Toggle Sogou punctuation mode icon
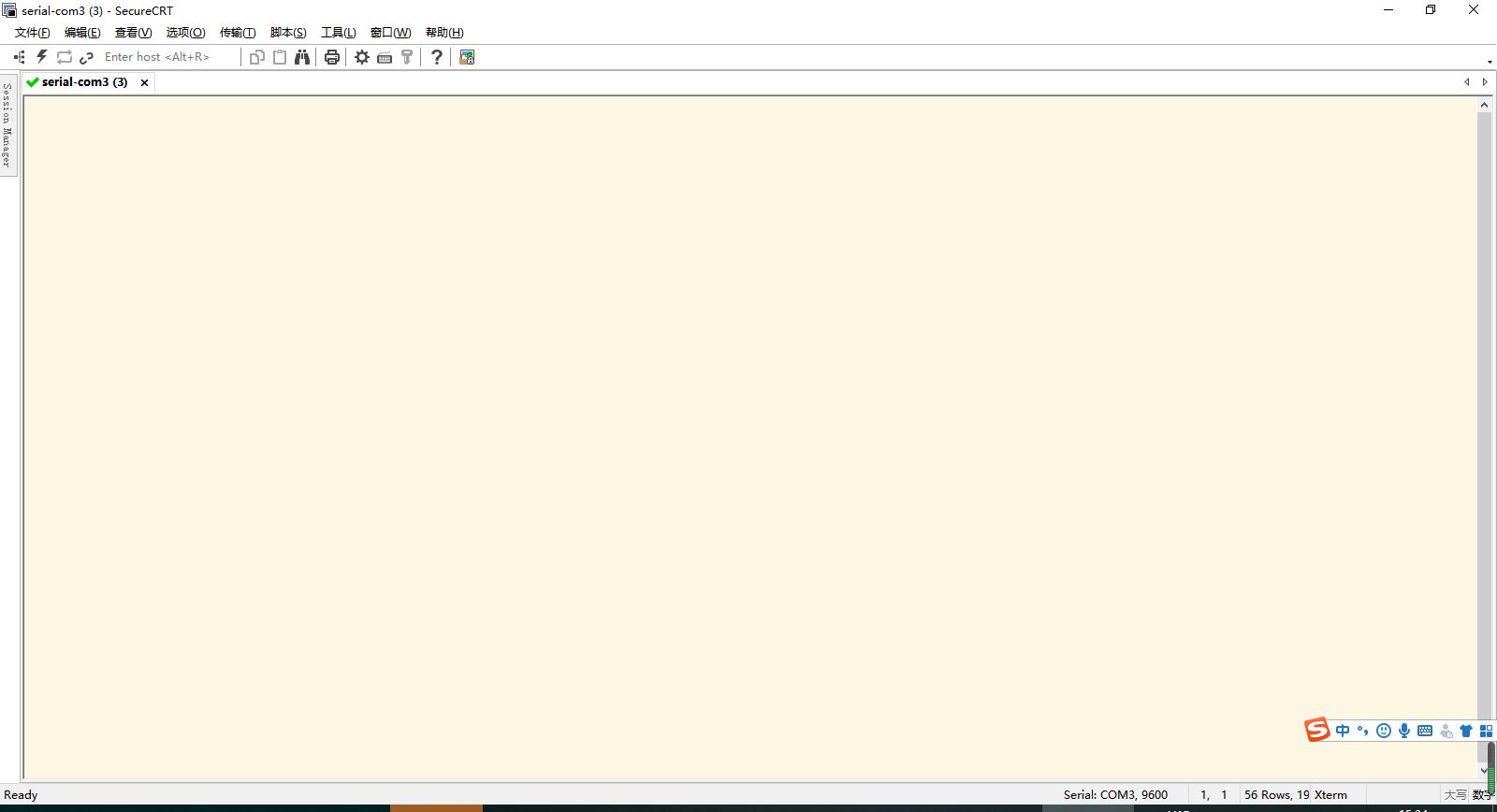 [1362, 731]
